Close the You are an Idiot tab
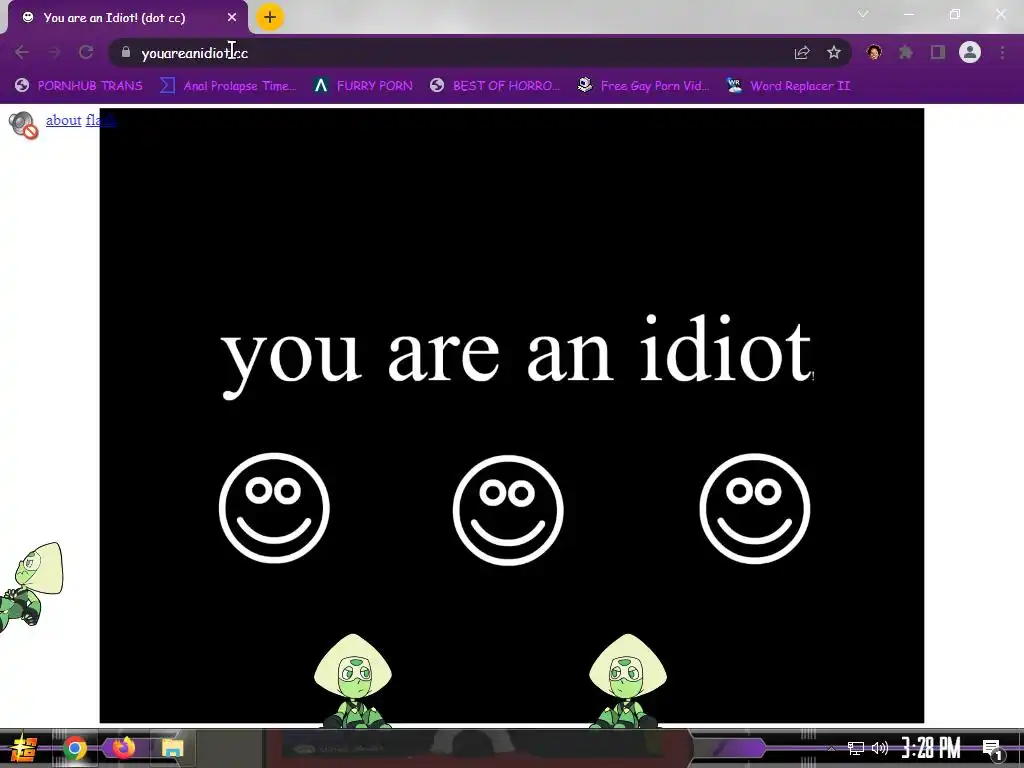The image size is (1024, 768). coord(232,18)
